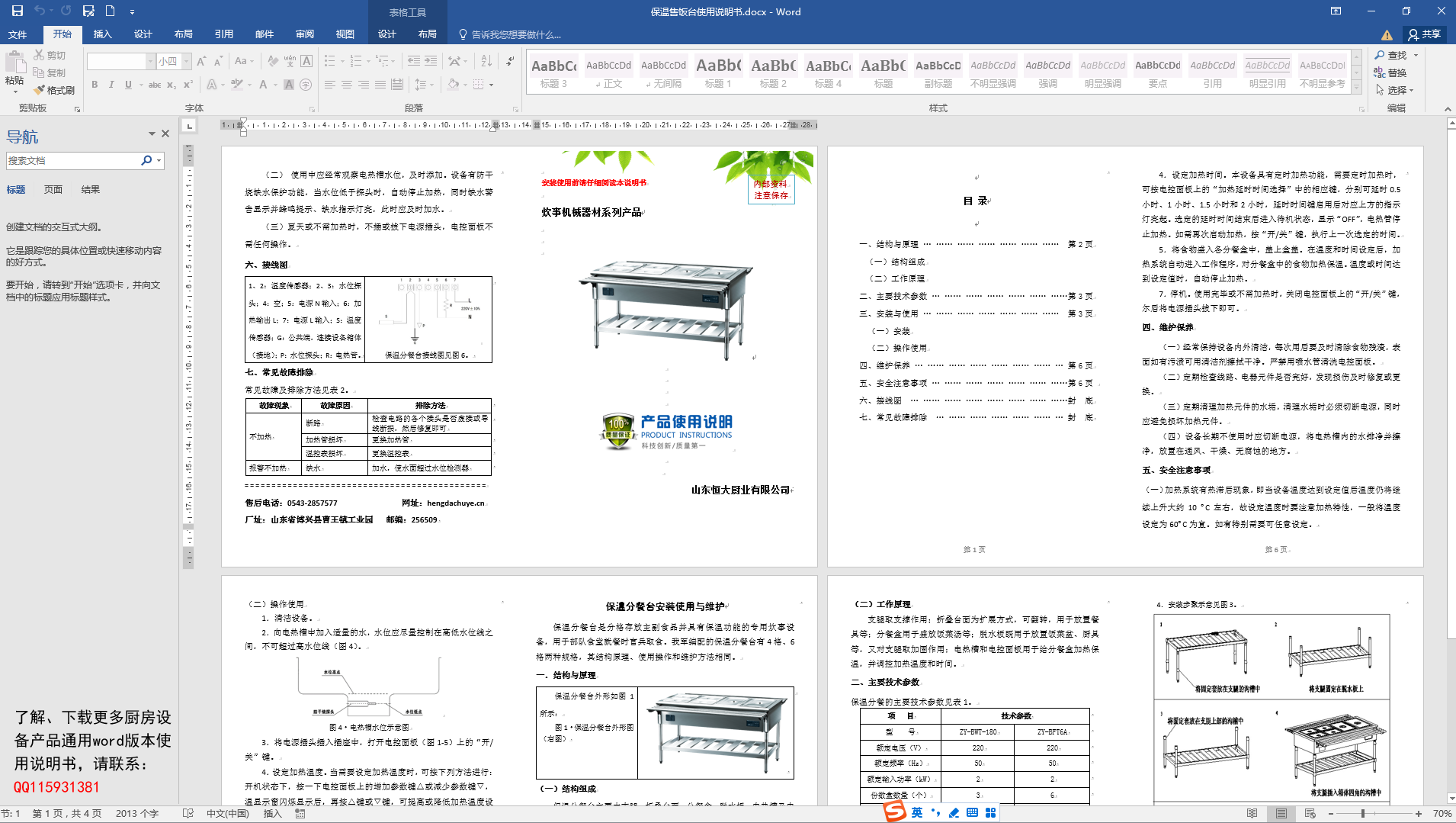
Task: Apply the bulleted list icon
Action: click(x=330, y=60)
